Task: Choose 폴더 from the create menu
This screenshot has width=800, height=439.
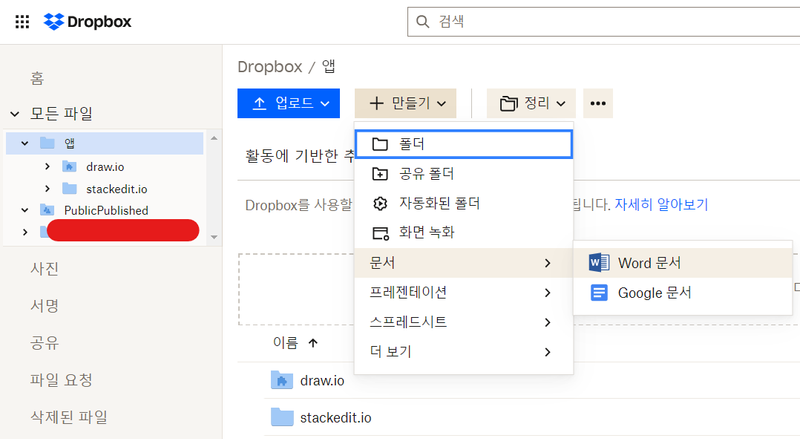Action: (x=464, y=144)
